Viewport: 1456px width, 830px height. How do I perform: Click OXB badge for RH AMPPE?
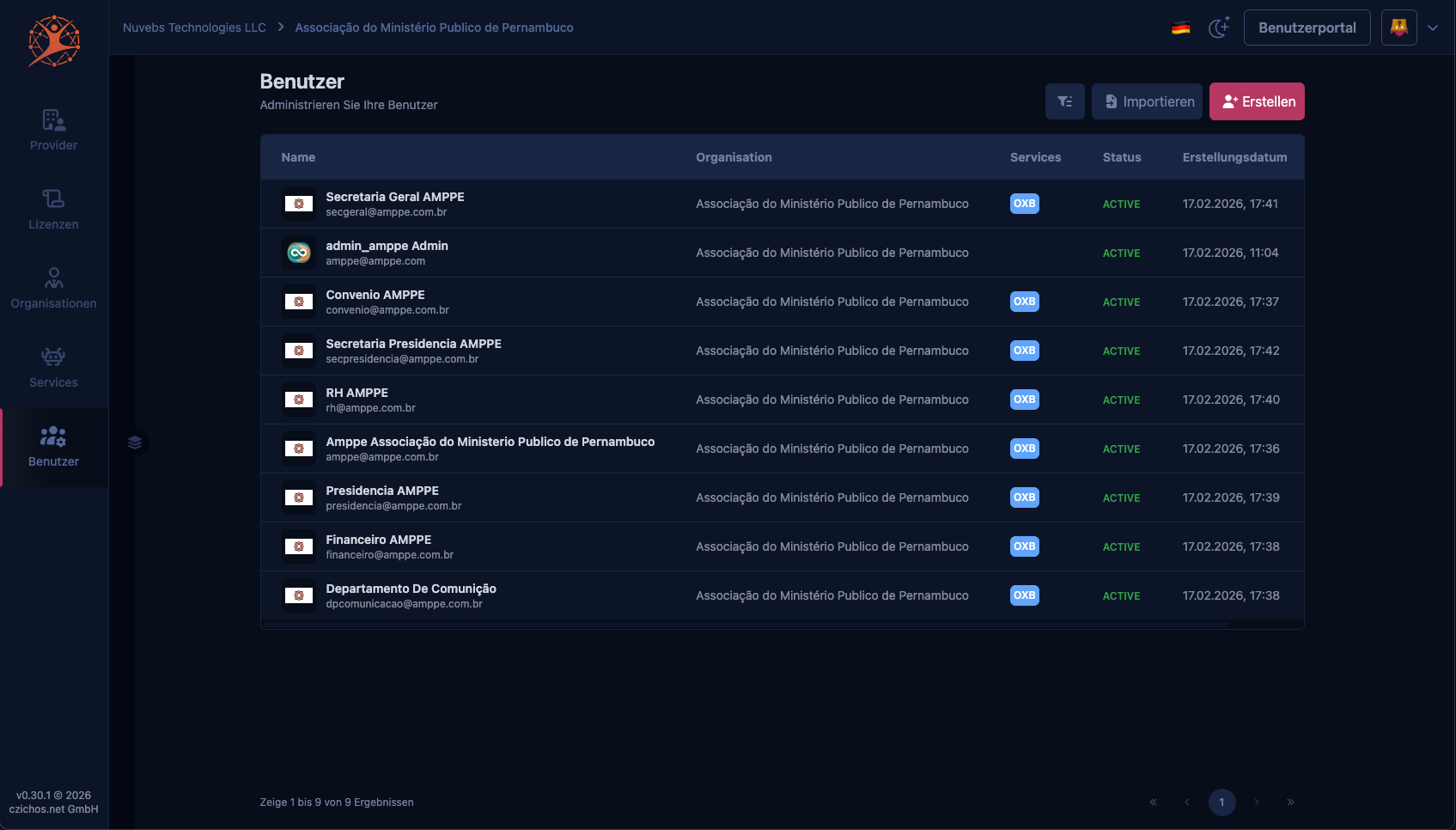1024,400
